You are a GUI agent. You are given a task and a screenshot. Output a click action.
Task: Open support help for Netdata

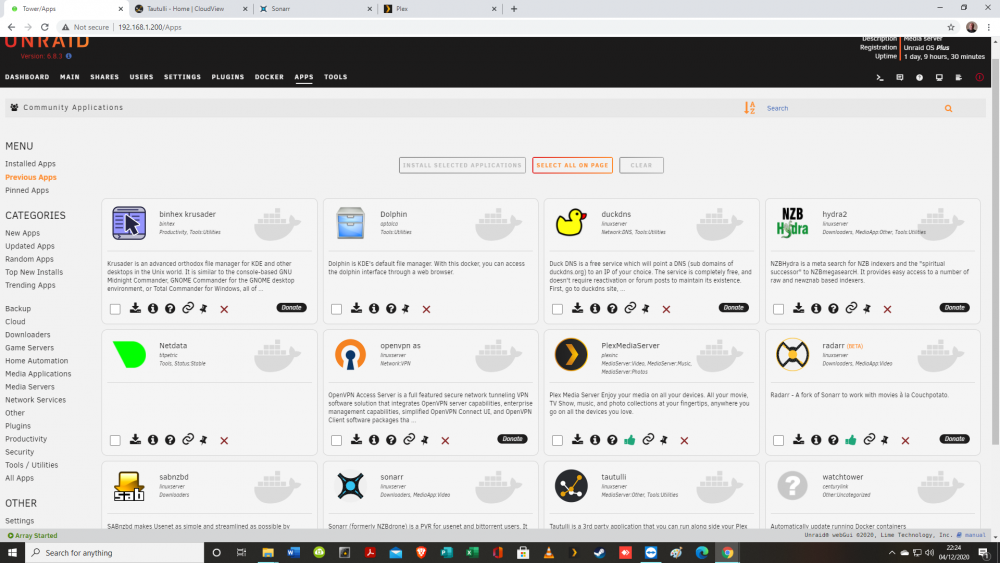tap(170, 440)
